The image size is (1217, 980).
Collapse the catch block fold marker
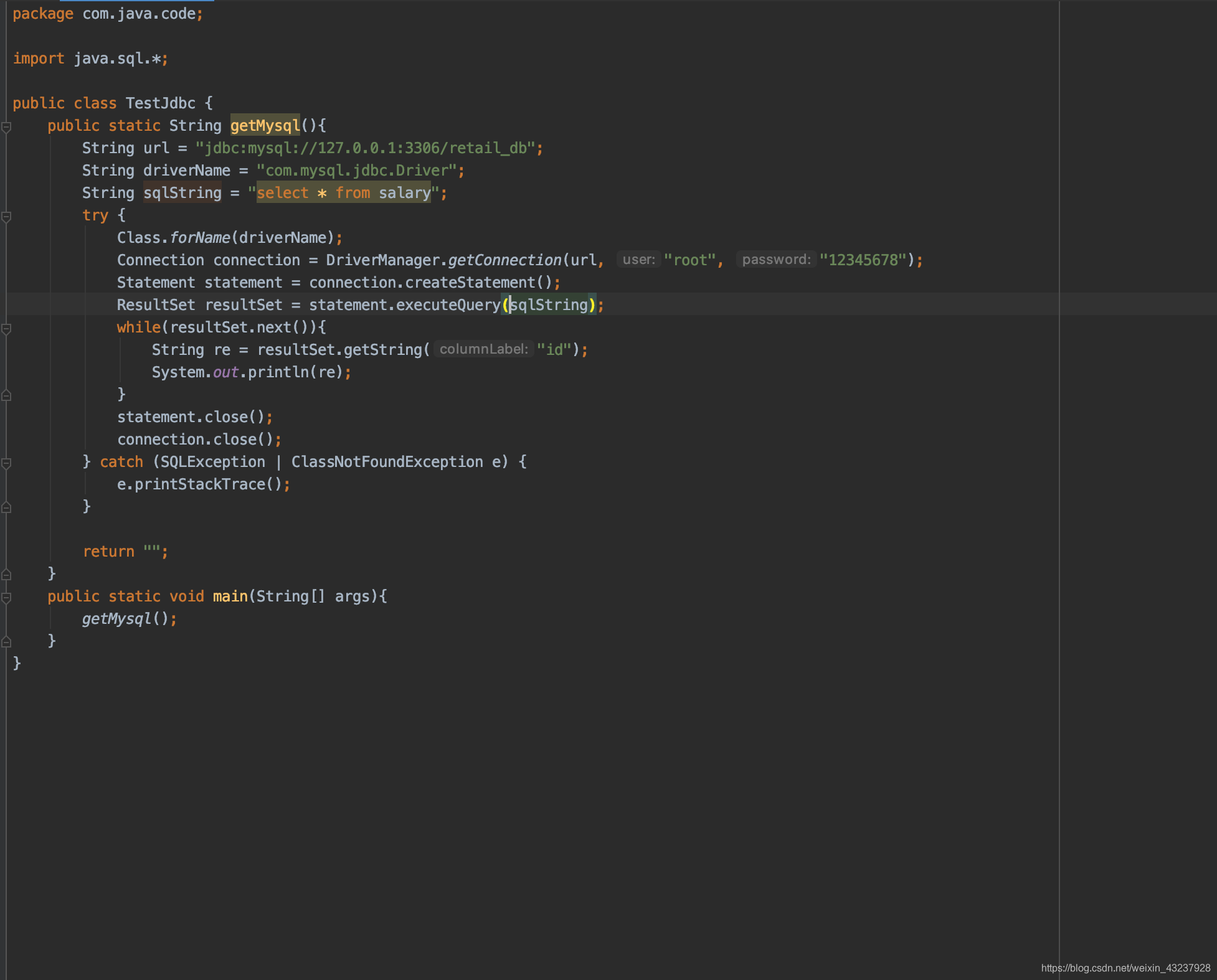coord(6,463)
